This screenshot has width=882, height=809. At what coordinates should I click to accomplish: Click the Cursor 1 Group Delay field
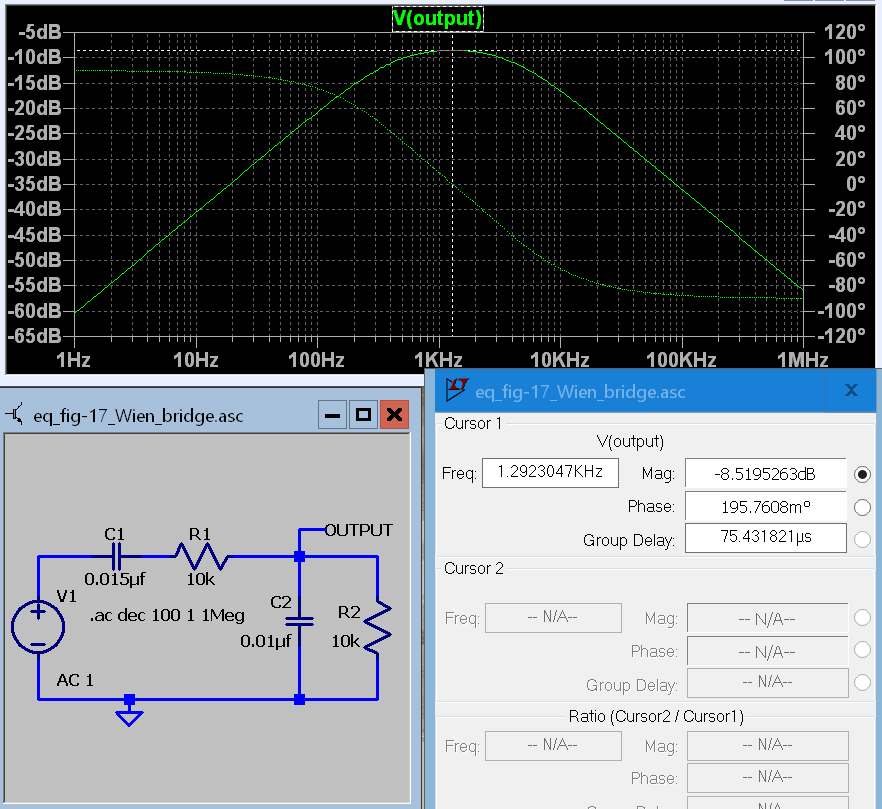pyautogui.click(x=766, y=539)
